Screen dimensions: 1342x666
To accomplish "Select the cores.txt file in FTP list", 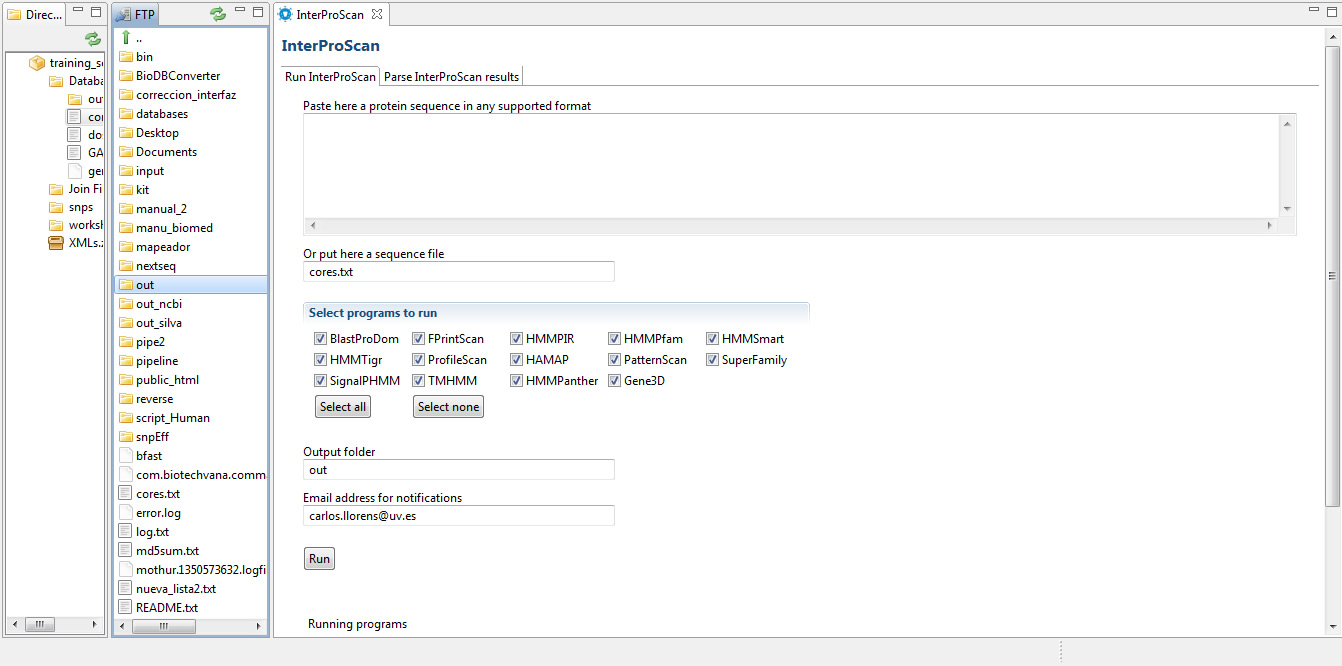I will point(157,494).
